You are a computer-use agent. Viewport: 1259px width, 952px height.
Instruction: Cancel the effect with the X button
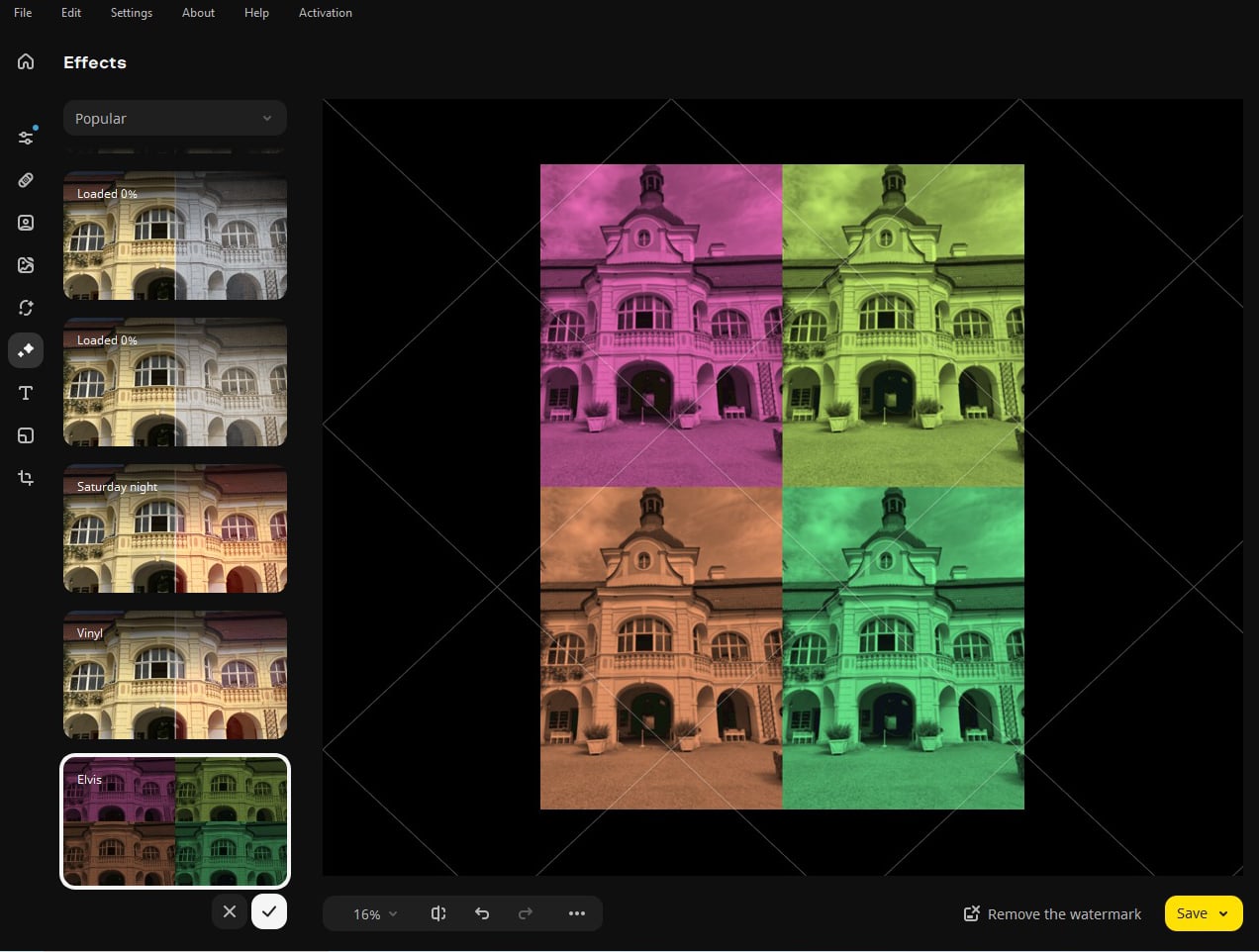230,911
